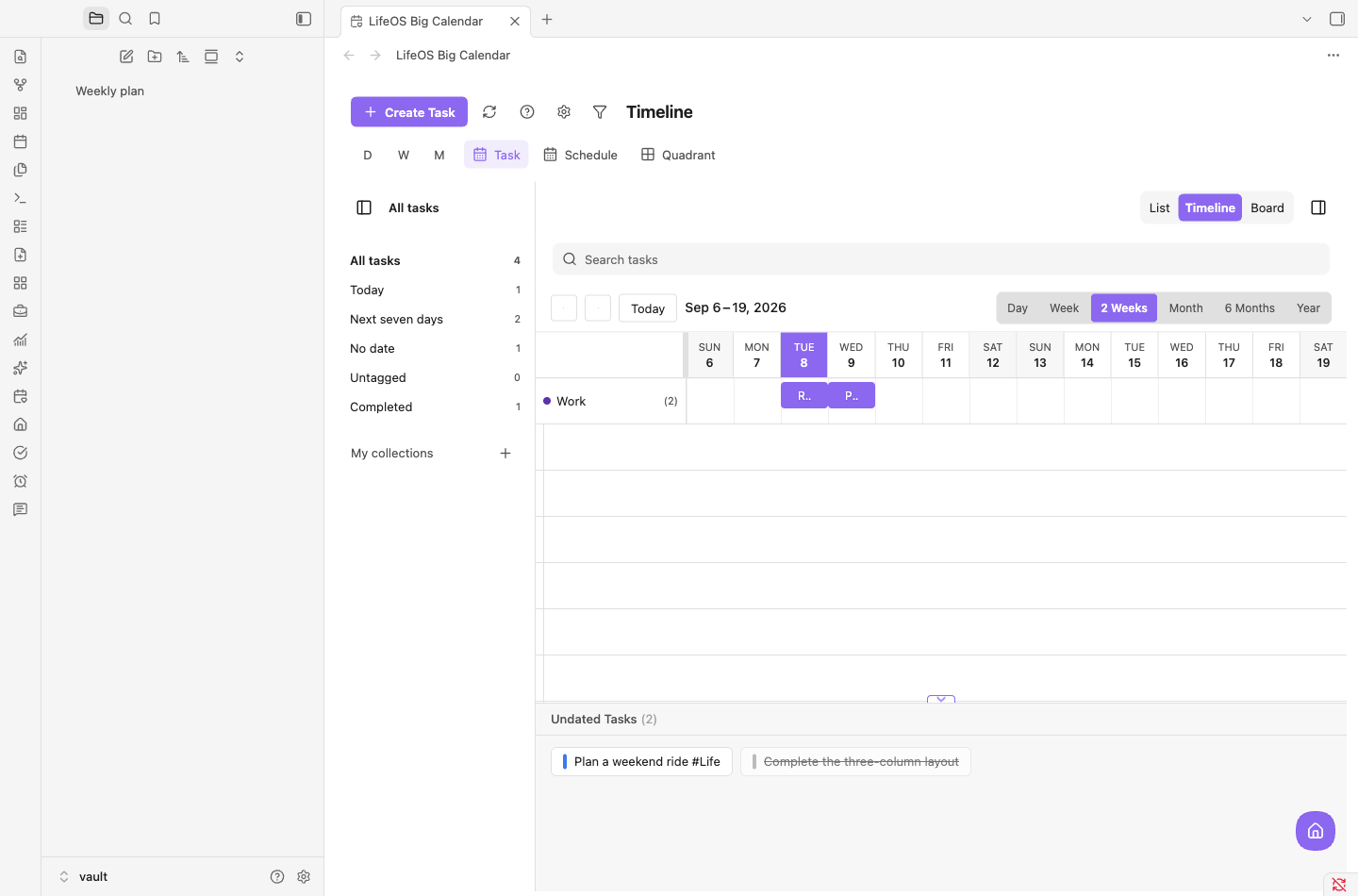Open the Weekly plan note
Screen dimensions: 1358x896
[110, 91]
